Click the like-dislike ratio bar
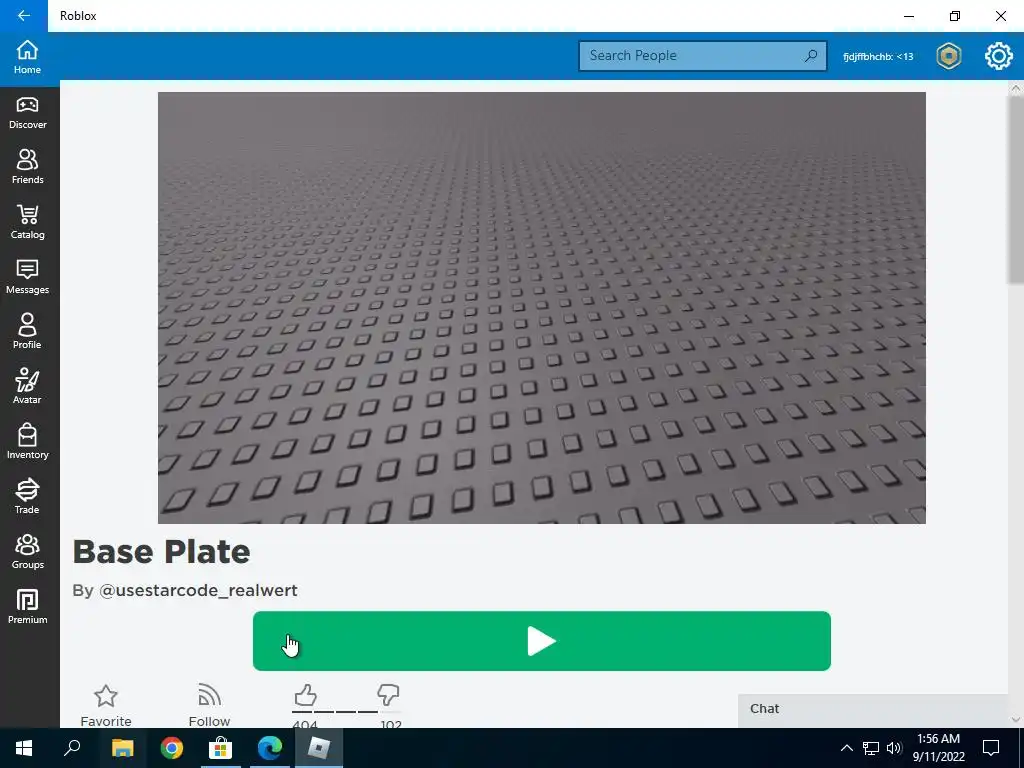1024x768 pixels. coord(346,712)
